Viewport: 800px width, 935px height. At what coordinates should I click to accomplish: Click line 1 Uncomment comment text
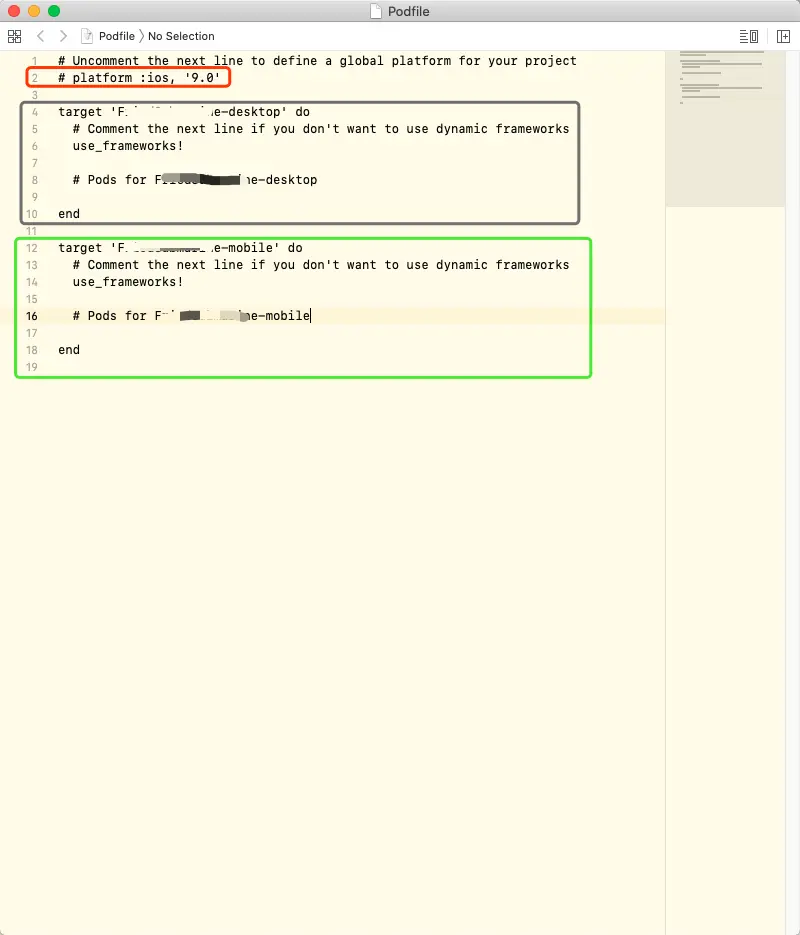317,61
